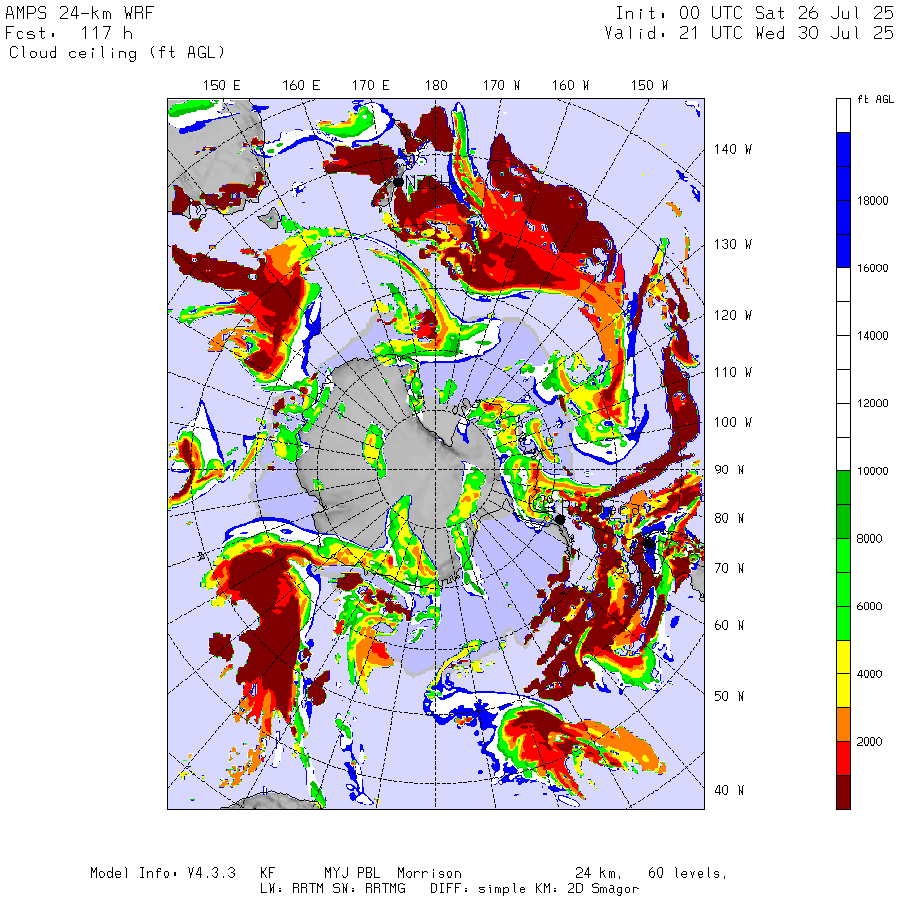Click the '150 W' longitude label
Viewport: 900px width, 900px height.
[x=649, y=86]
